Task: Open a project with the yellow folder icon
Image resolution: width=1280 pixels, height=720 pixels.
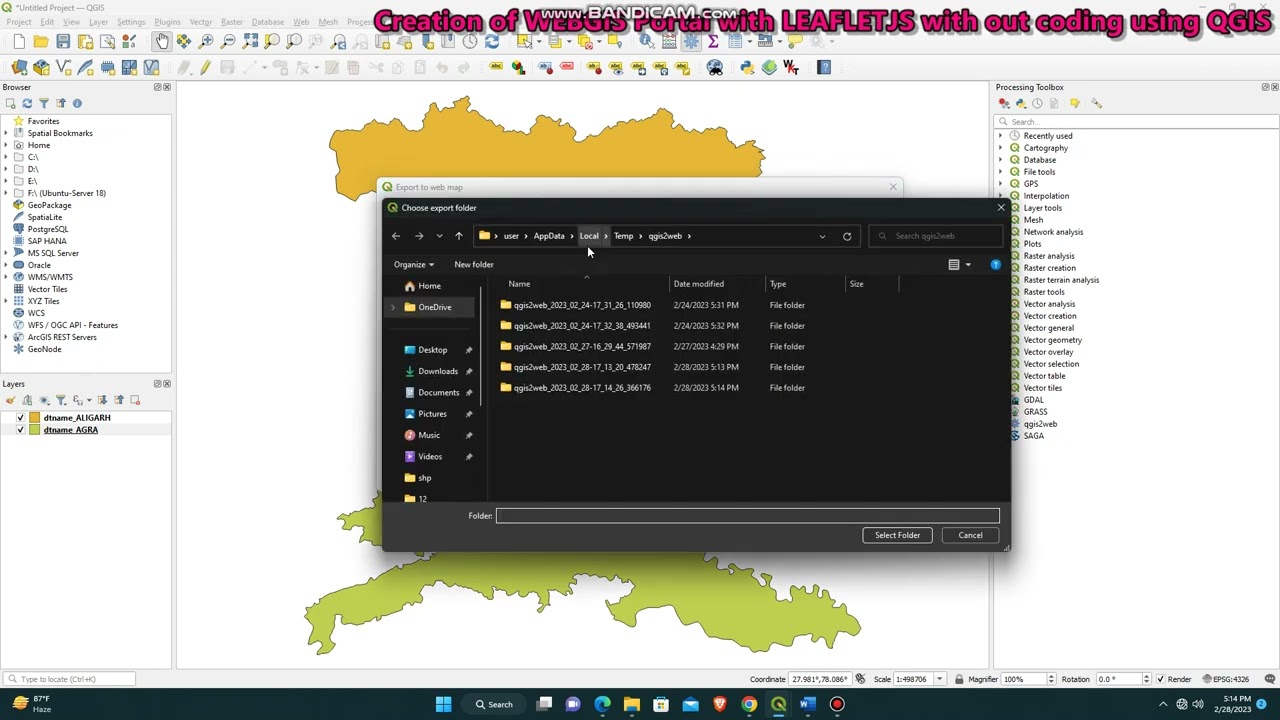Action: 41,41
